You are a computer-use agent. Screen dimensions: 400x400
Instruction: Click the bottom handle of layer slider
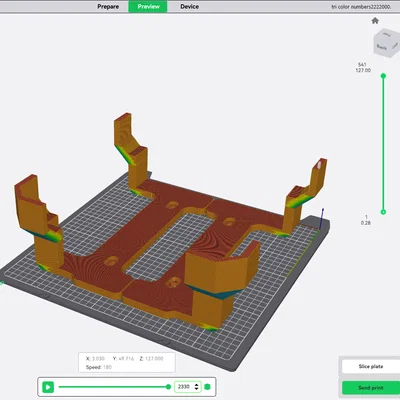tap(383, 212)
